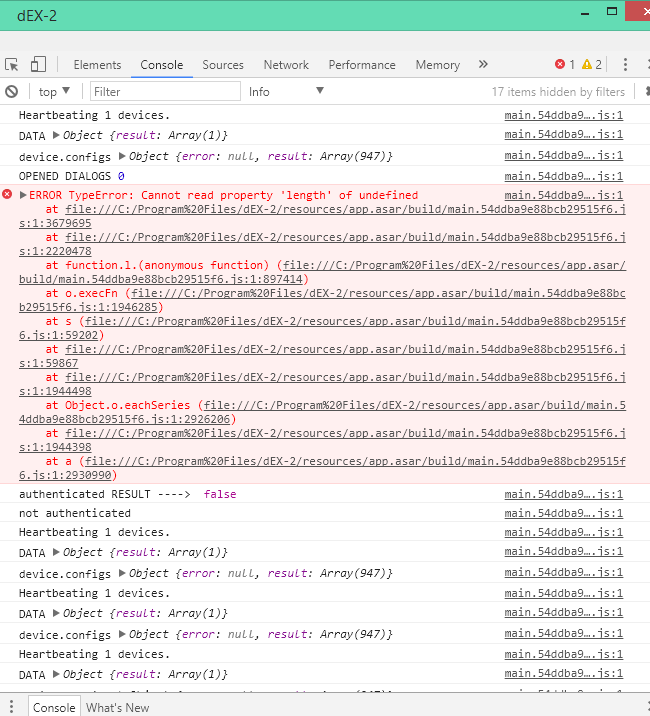The height and width of the screenshot is (716, 650).
Task: Activate the inspect element picker icon
Action: pyautogui.click(x=12, y=64)
